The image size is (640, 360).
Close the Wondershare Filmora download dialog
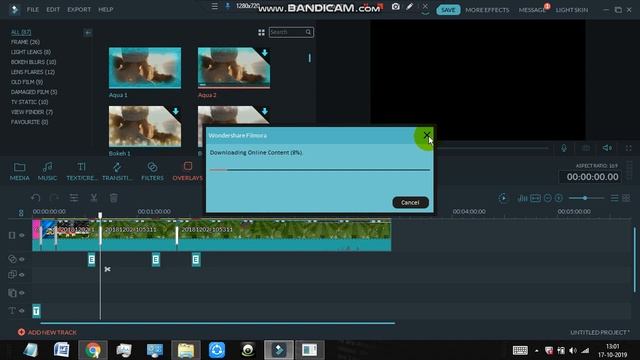[427, 135]
